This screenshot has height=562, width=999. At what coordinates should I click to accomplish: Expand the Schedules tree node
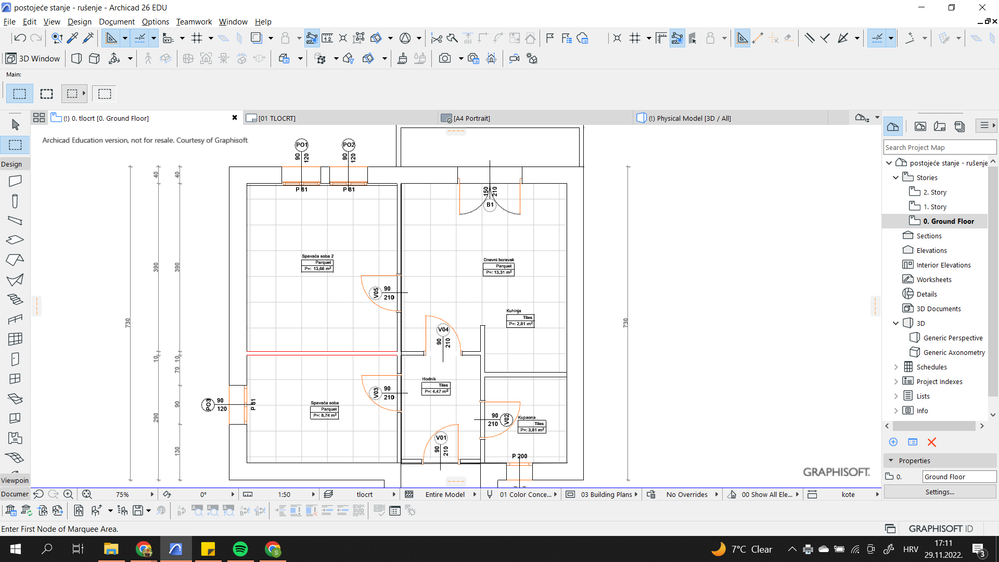896,367
